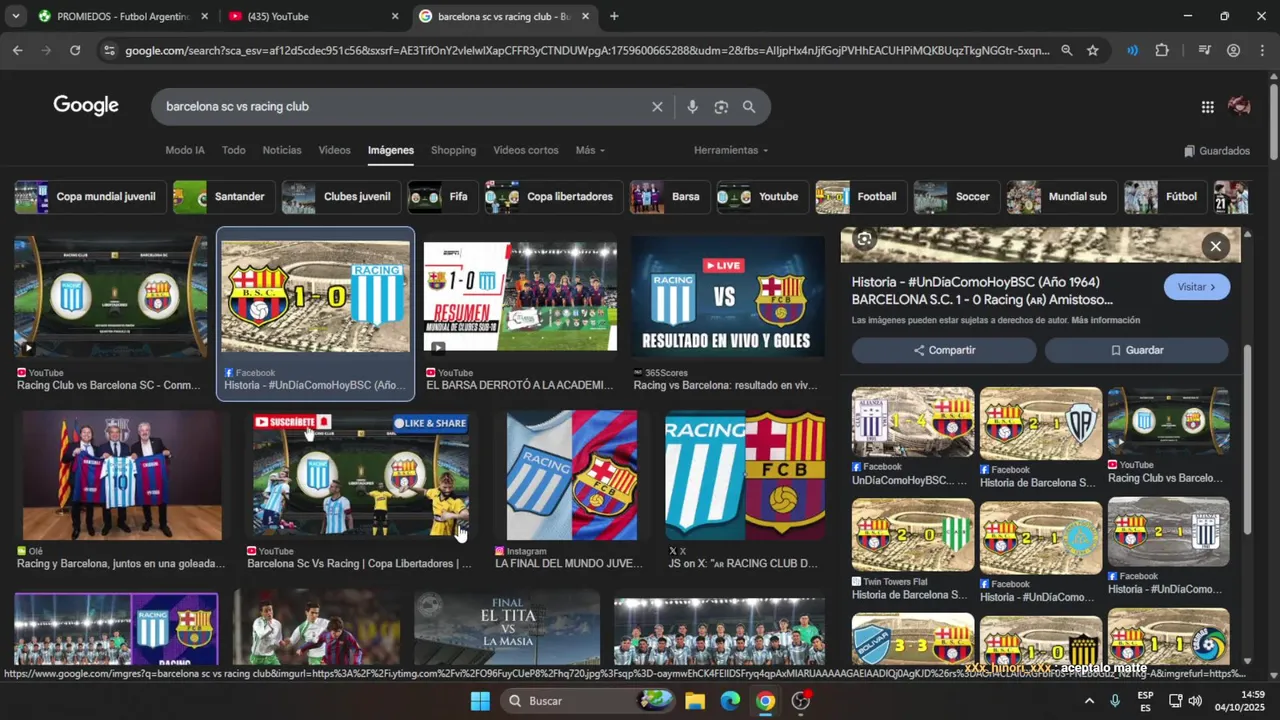Open the zoom magnifier icon in the address bar
Screen dimensions: 1280x720
tap(1066, 50)
